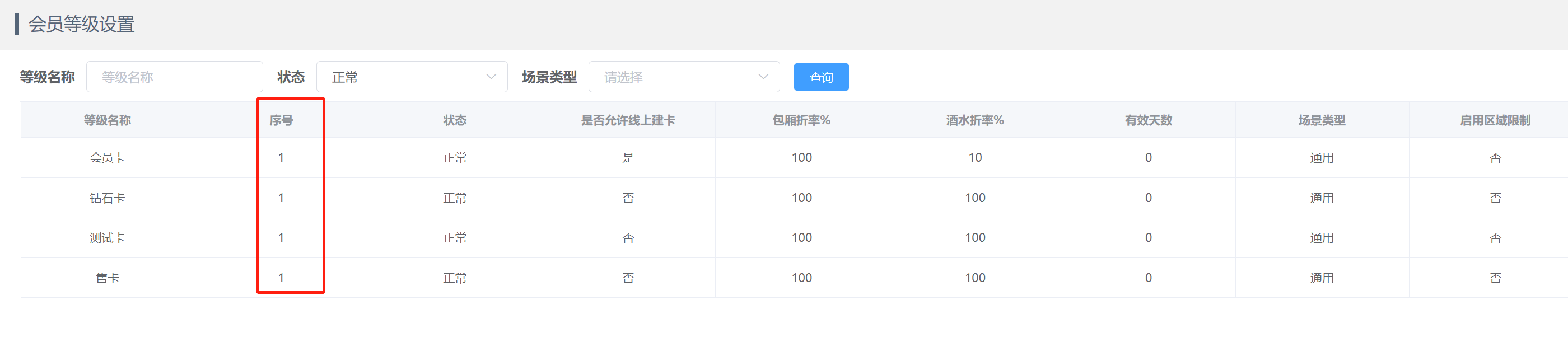Click 启用区域限制 否 in the 售卡 row
The image size is (1568, 347).
coord(1495,278)
